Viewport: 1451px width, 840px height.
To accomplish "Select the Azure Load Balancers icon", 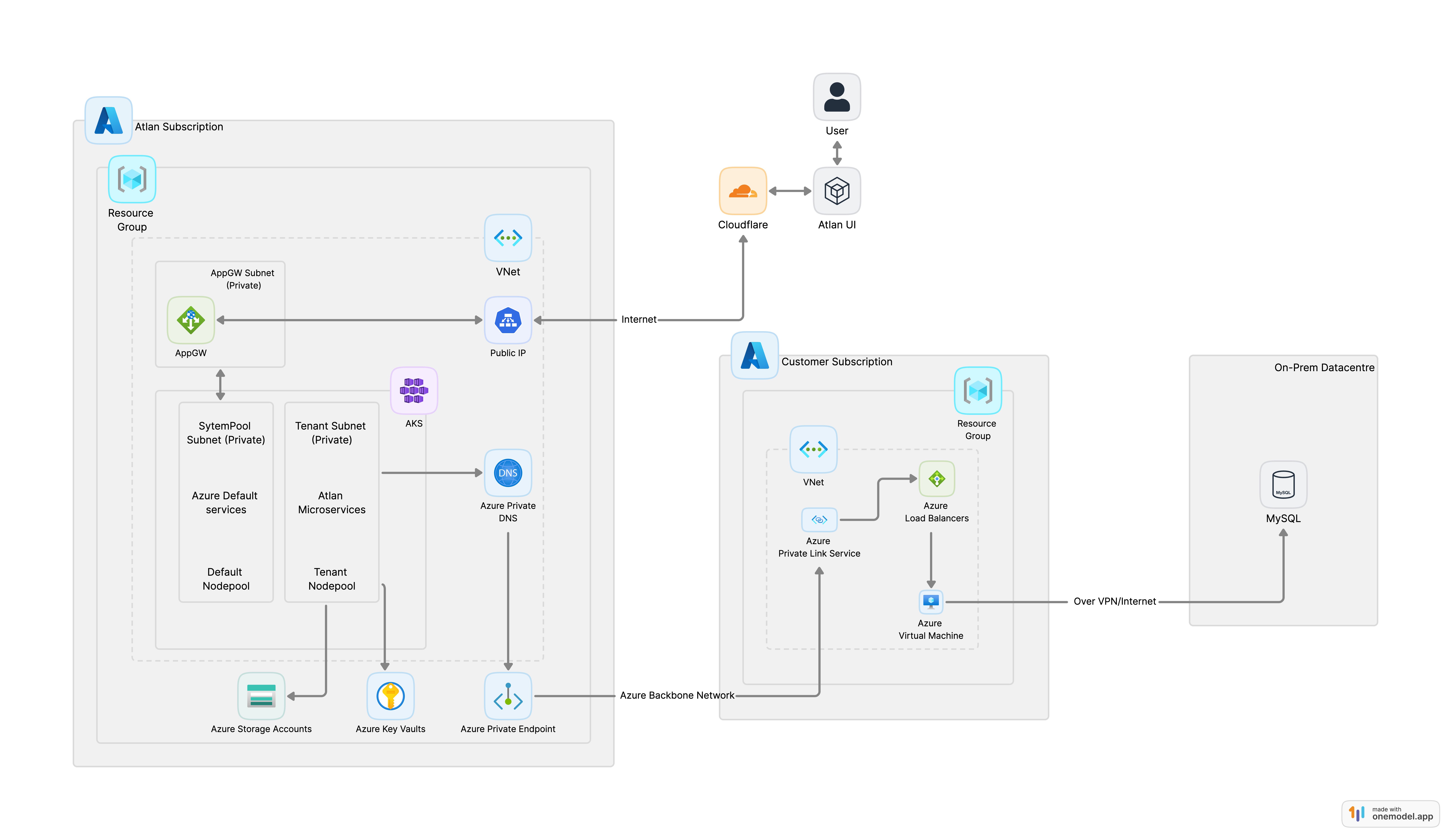I will pos(937,478).
